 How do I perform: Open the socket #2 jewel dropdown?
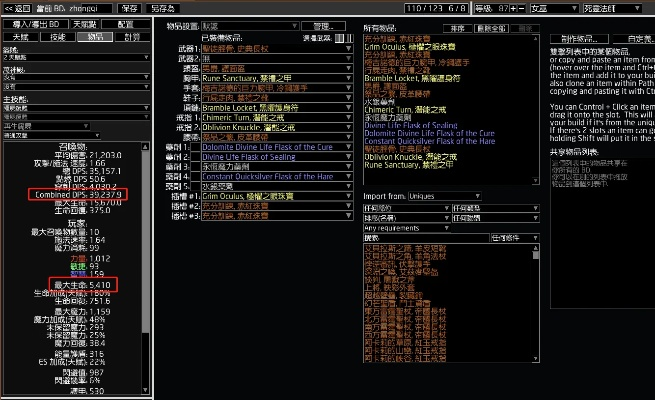(277, 206)
